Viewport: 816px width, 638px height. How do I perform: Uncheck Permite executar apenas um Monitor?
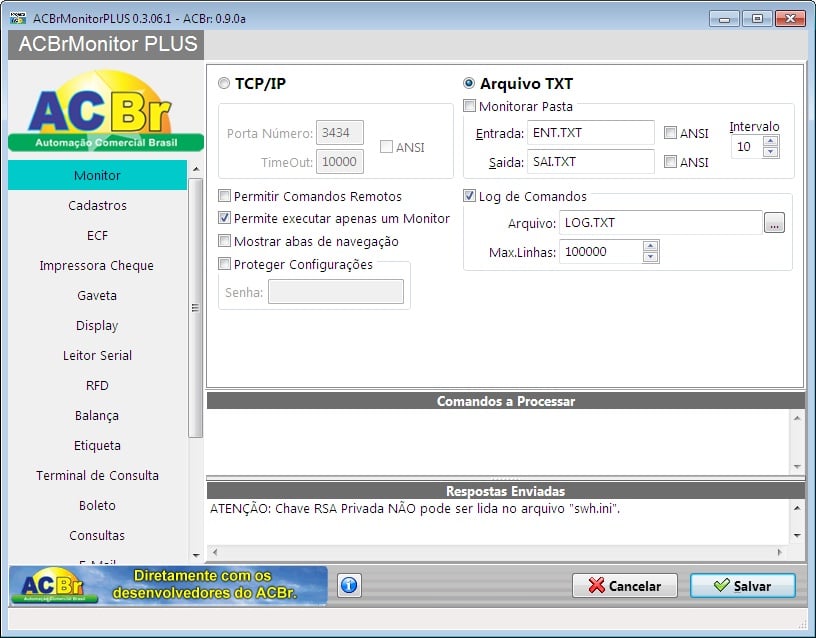pos(224,218)
